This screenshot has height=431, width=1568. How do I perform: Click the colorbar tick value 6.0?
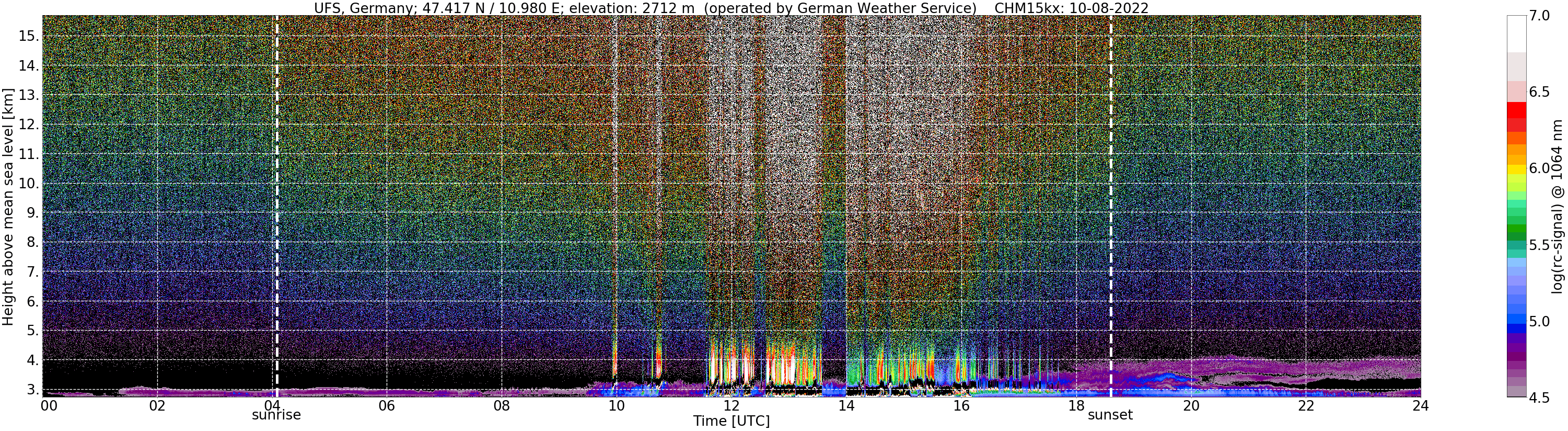pyautogui.click(x=1539, y=168)
